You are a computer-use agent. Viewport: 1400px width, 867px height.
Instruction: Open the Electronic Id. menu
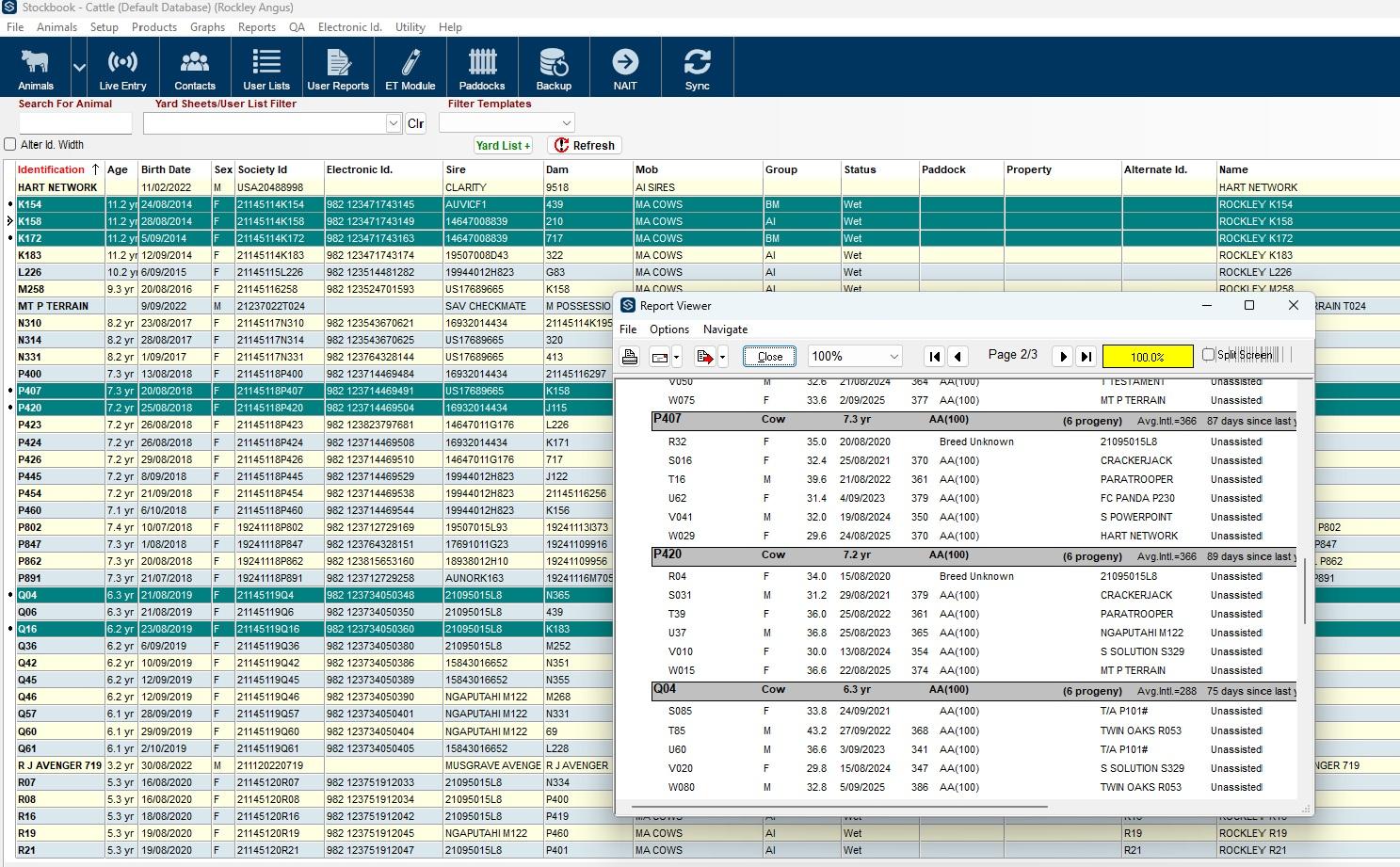point(349,27)
